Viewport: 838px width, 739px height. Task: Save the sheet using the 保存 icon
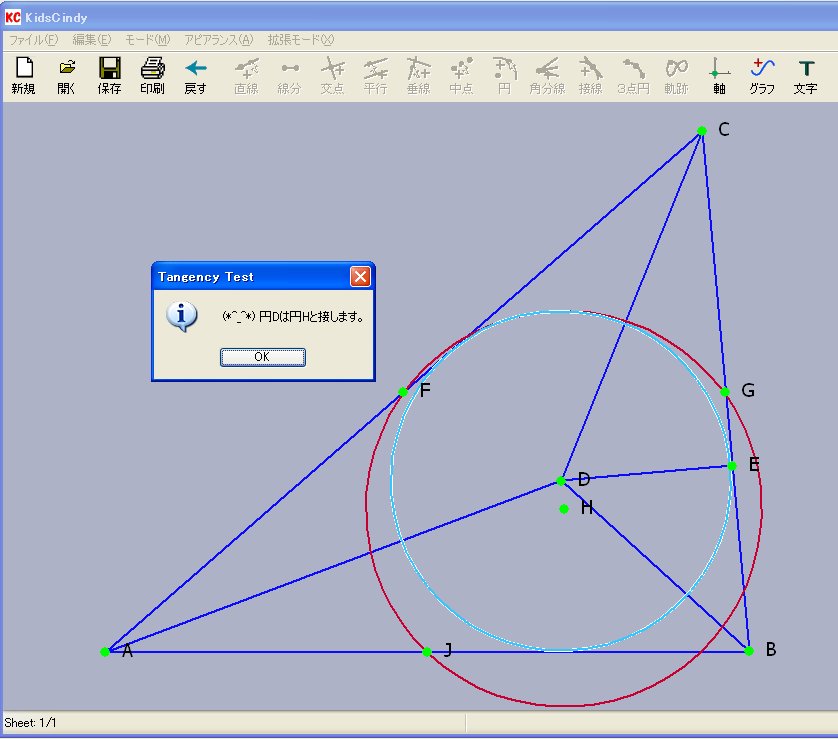[x=109, y=76]
